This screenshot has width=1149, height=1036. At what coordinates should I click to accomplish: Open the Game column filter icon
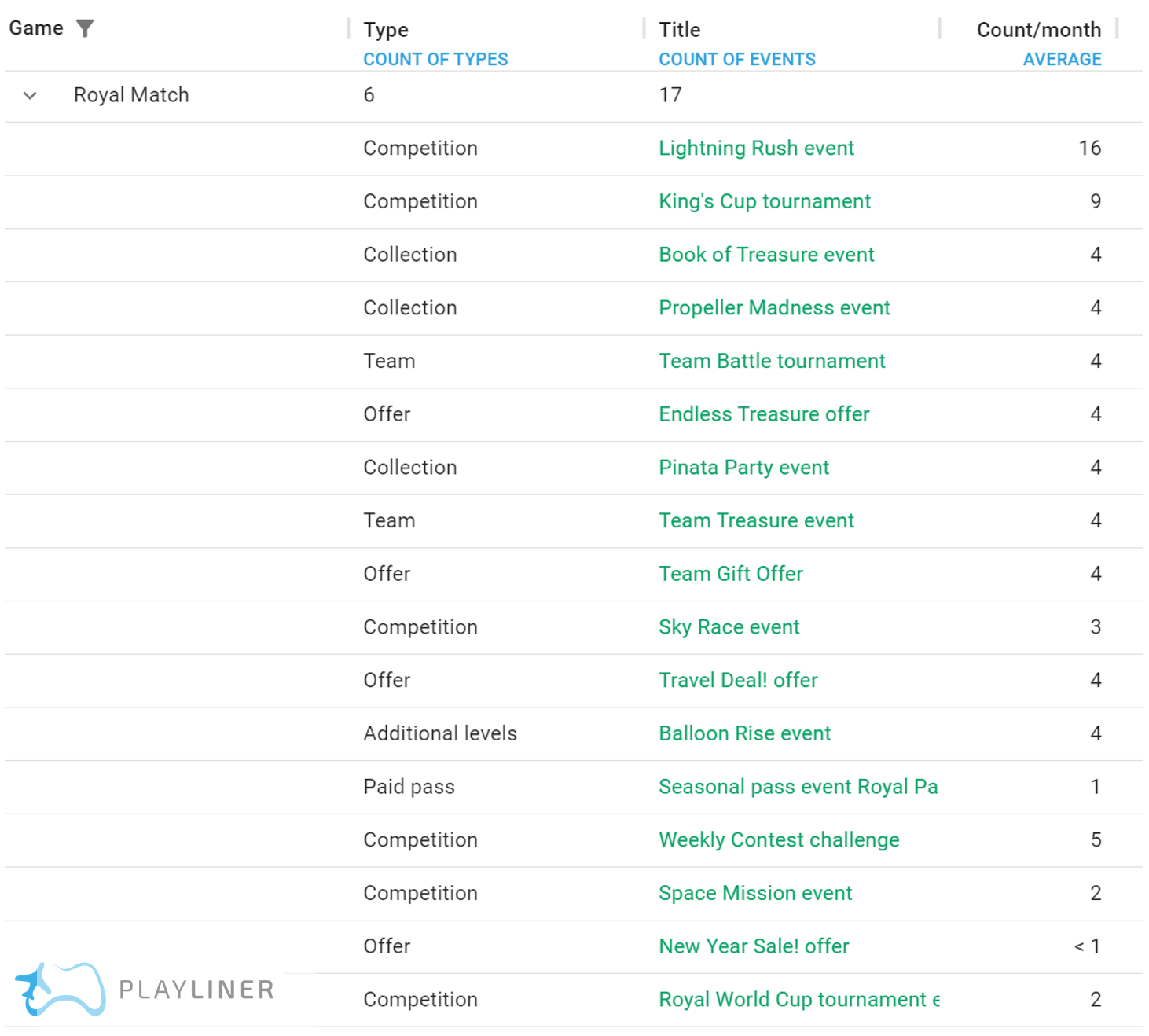pos(85,29)
